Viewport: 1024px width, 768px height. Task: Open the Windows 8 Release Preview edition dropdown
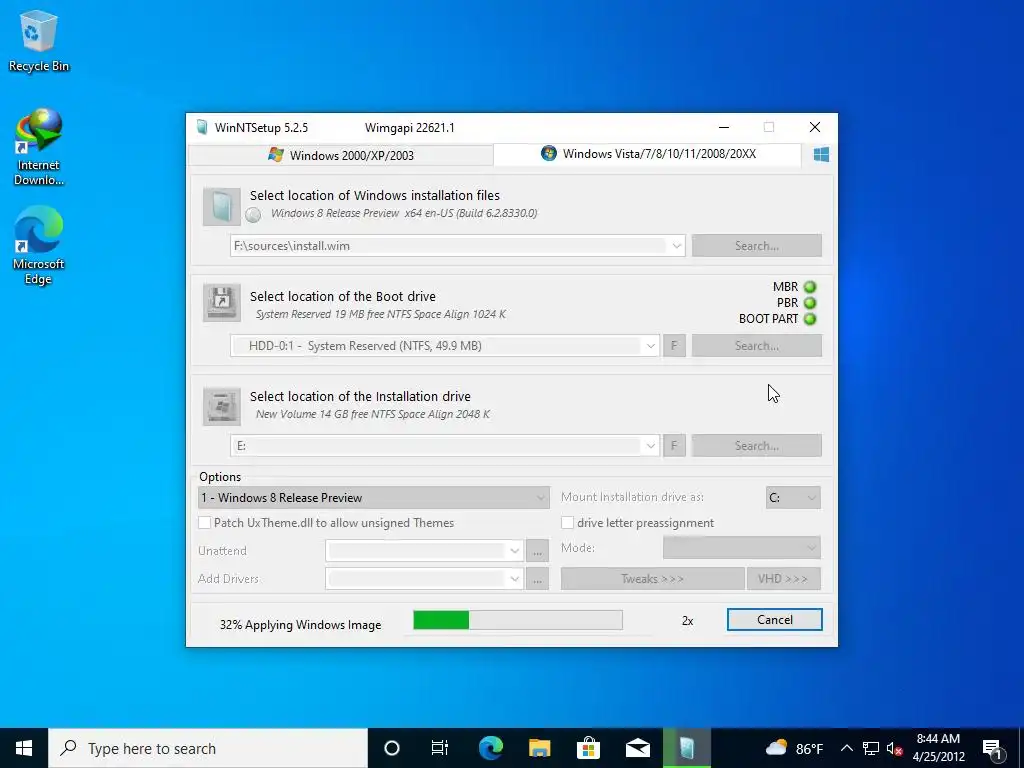pyautogui.click(x=374, y=498)
